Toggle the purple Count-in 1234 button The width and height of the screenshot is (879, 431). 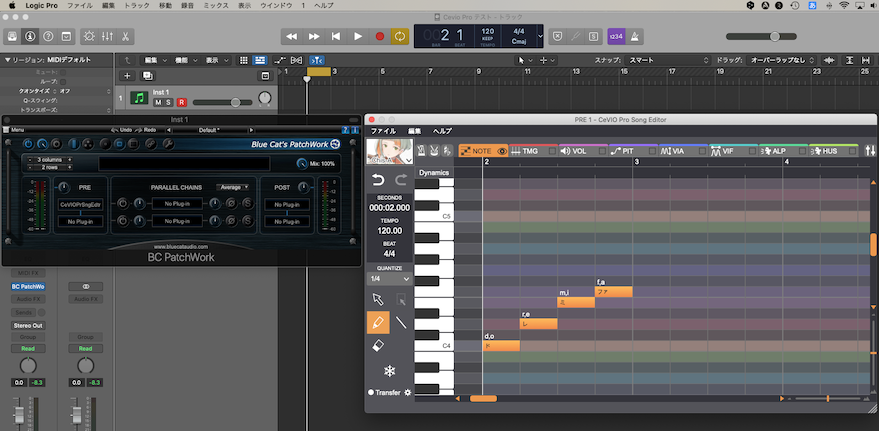[x=616, y=36]
